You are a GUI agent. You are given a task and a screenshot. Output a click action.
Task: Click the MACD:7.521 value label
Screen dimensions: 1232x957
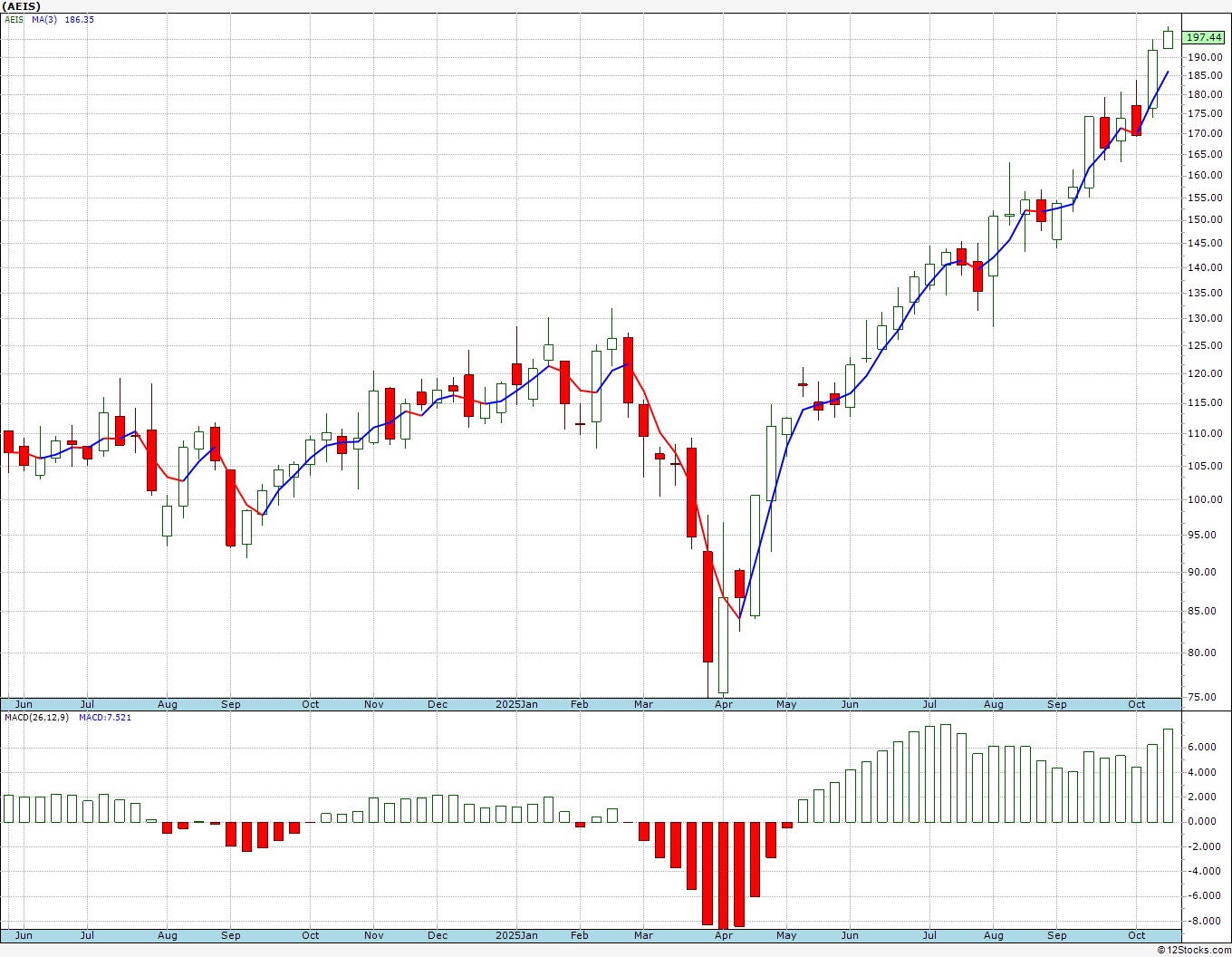click(105, 717)
